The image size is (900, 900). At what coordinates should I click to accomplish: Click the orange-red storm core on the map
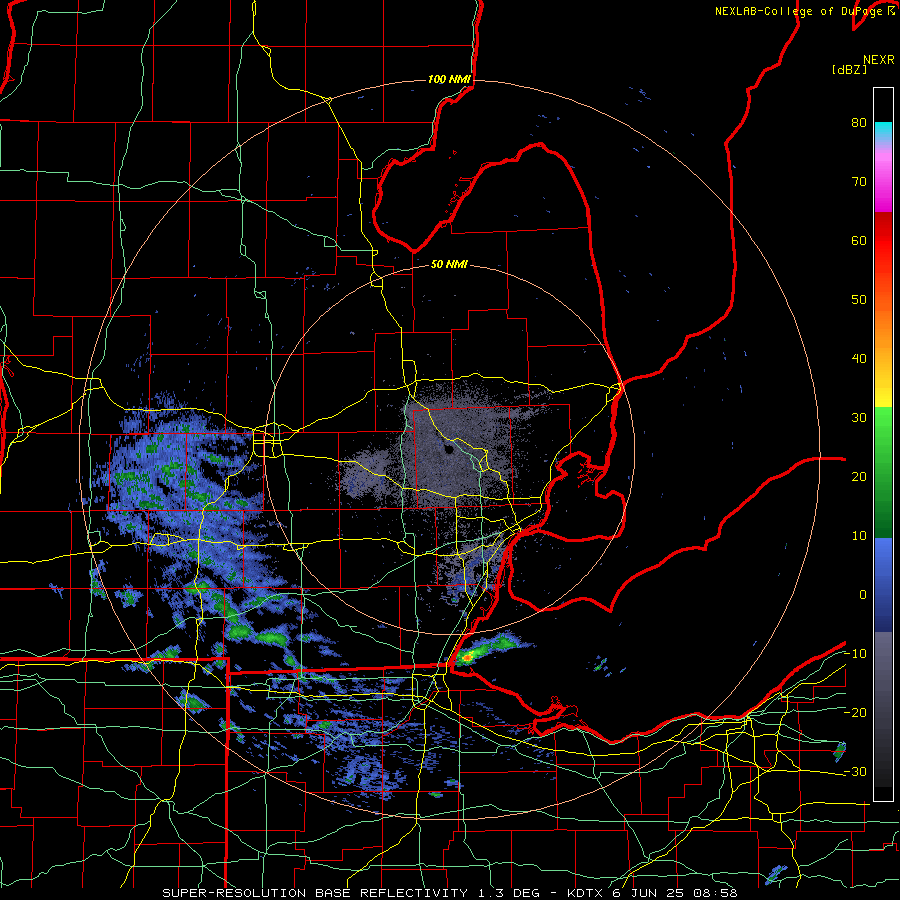click(468, 656)
